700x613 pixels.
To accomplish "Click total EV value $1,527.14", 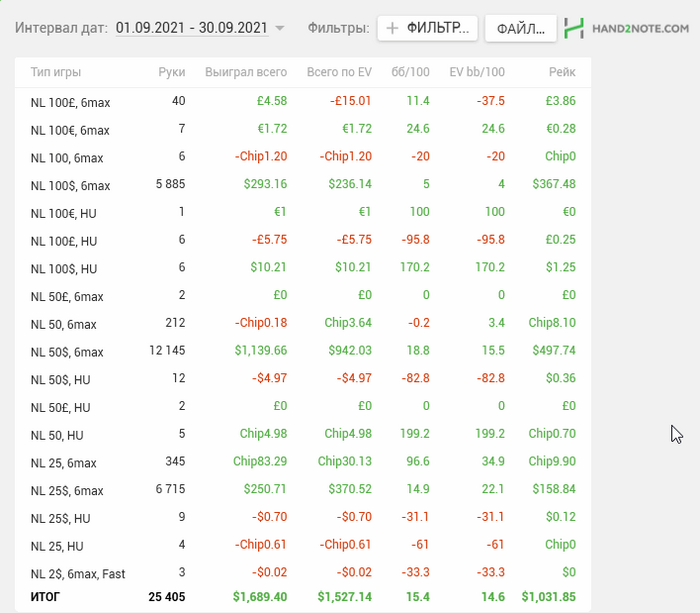I will 345,597.
